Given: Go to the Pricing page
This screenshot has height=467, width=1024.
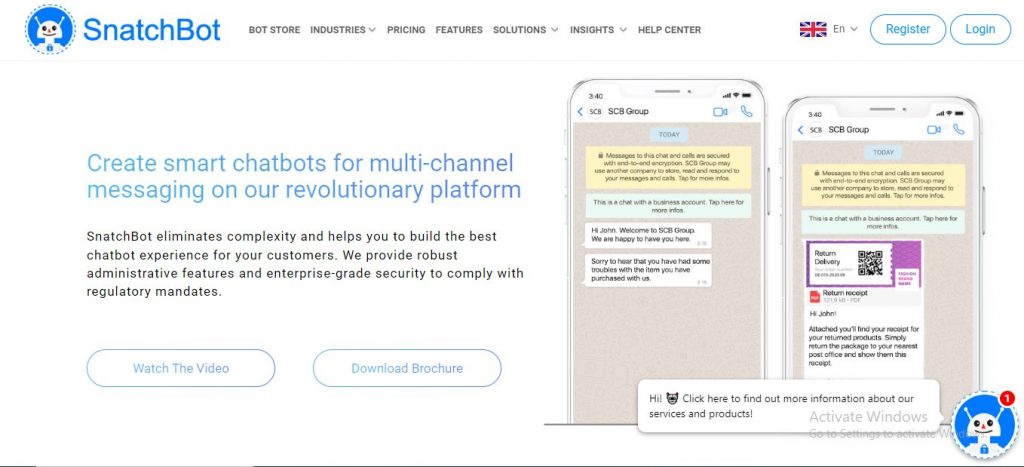Looking at the screenshot, I should (x=406, y=30).
